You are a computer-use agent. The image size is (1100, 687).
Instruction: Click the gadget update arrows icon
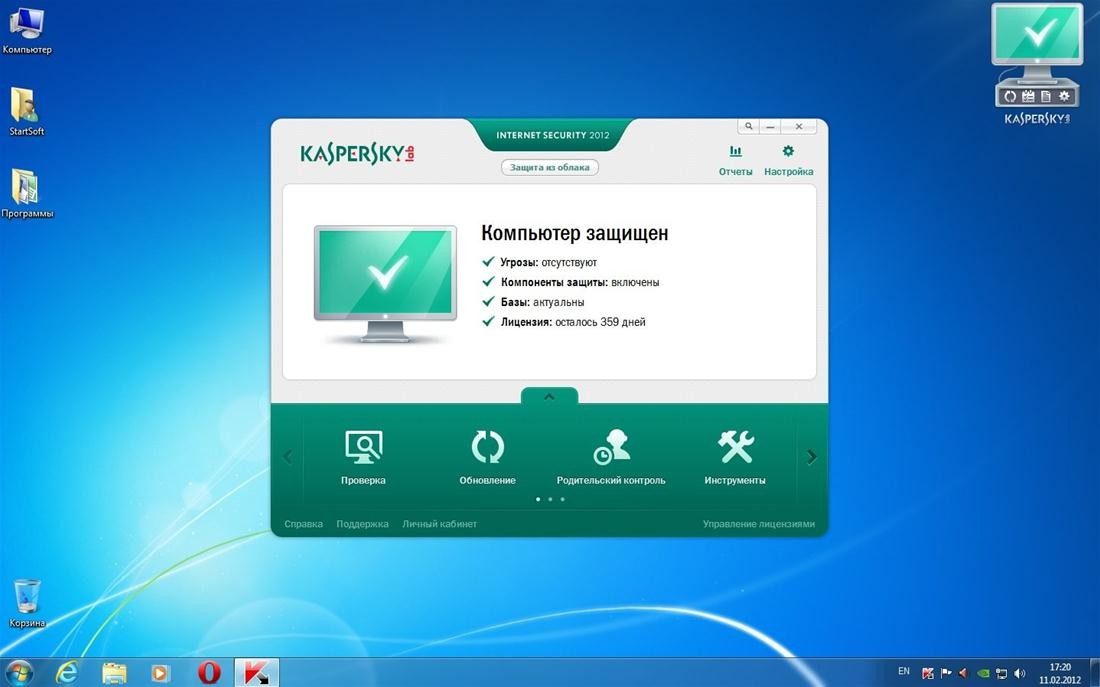pyautogui.click(x=1010, y=96)
